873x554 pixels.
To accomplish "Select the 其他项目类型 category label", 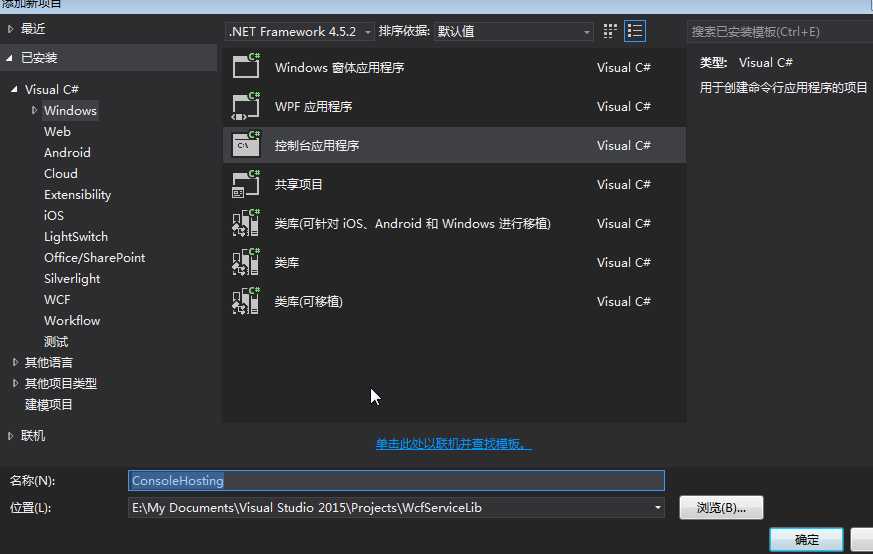I will click(x=61, y=384).
